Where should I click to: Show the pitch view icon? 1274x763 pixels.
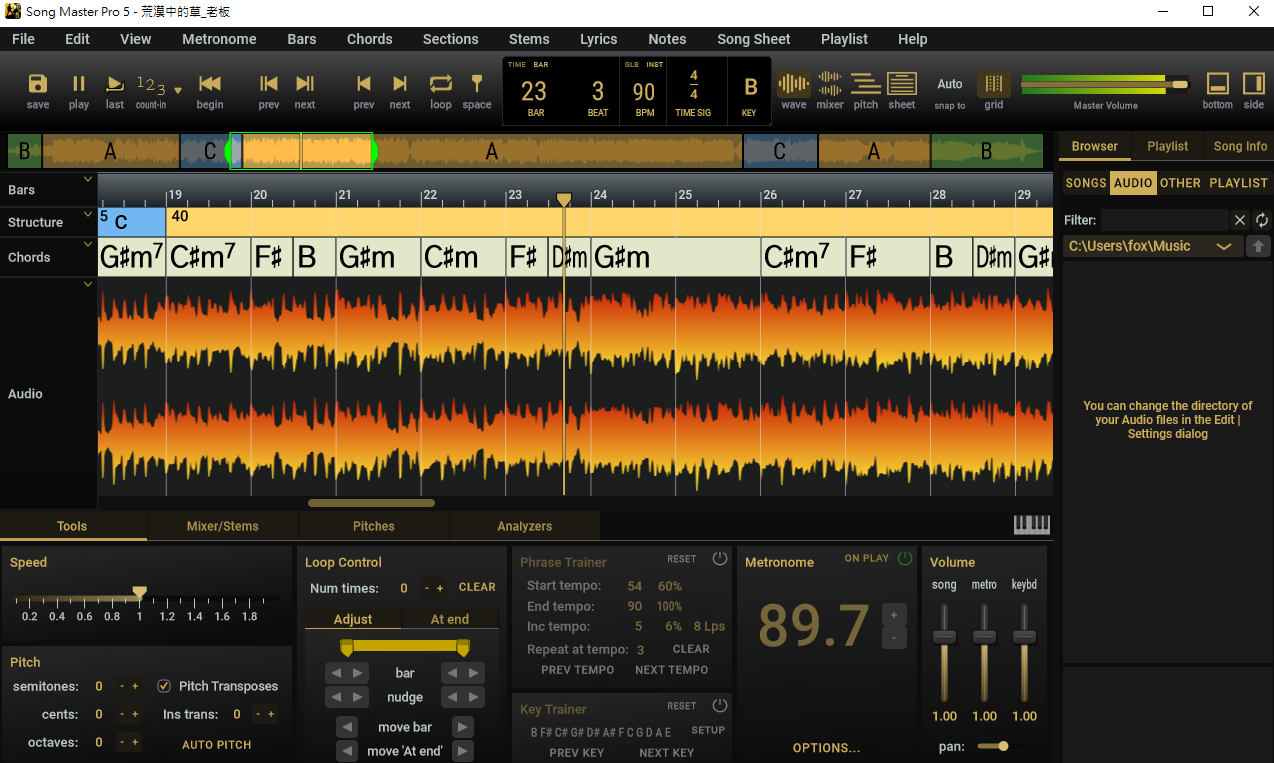(866, 84)
